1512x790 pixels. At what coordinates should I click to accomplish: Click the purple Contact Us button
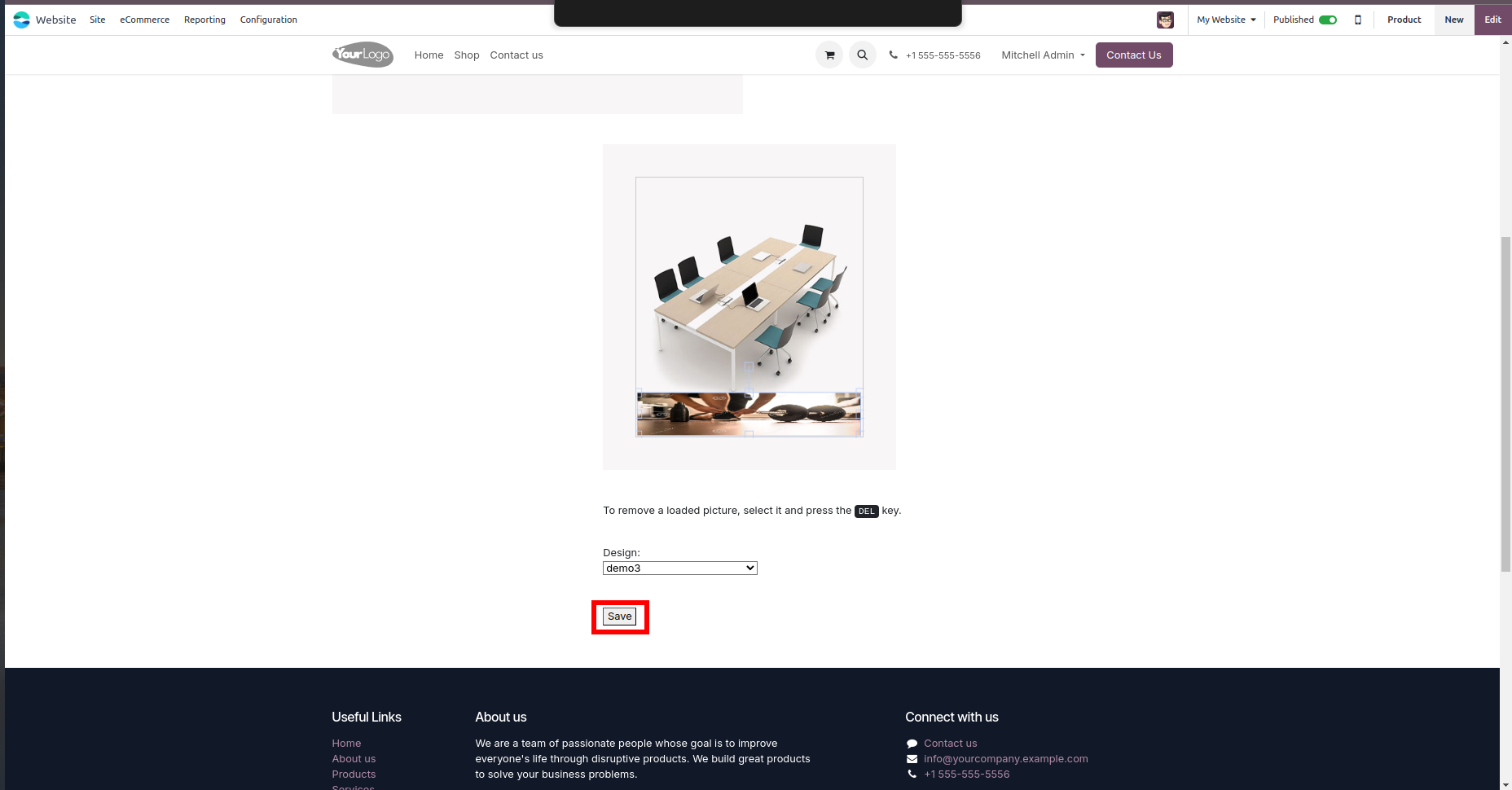[1133, 55]
